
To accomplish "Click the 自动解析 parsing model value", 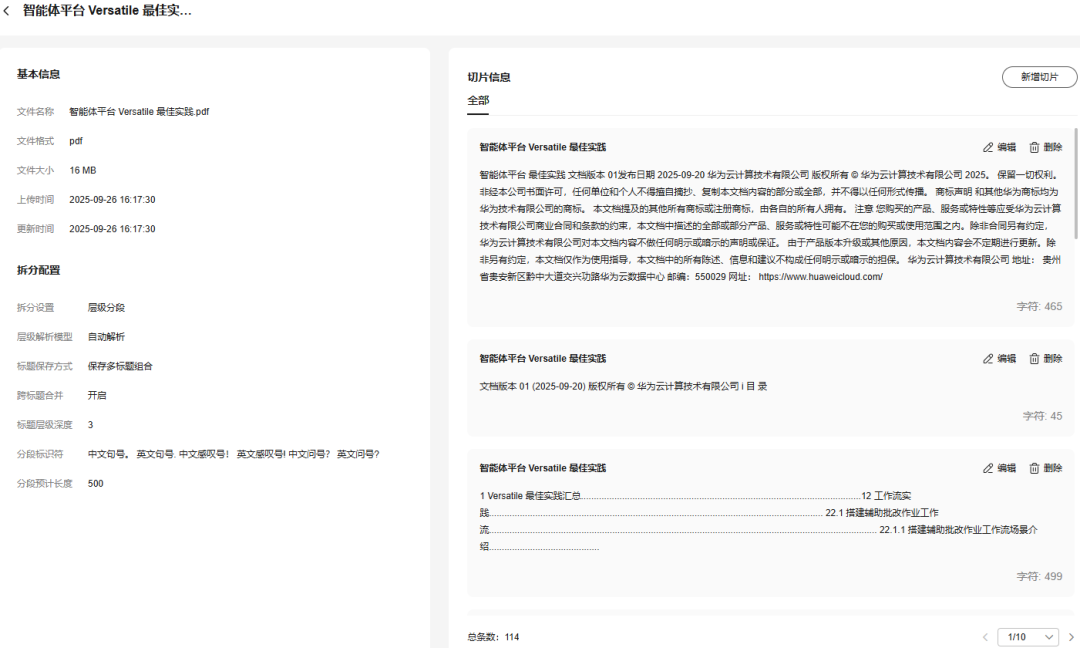I will click(106, 337).
